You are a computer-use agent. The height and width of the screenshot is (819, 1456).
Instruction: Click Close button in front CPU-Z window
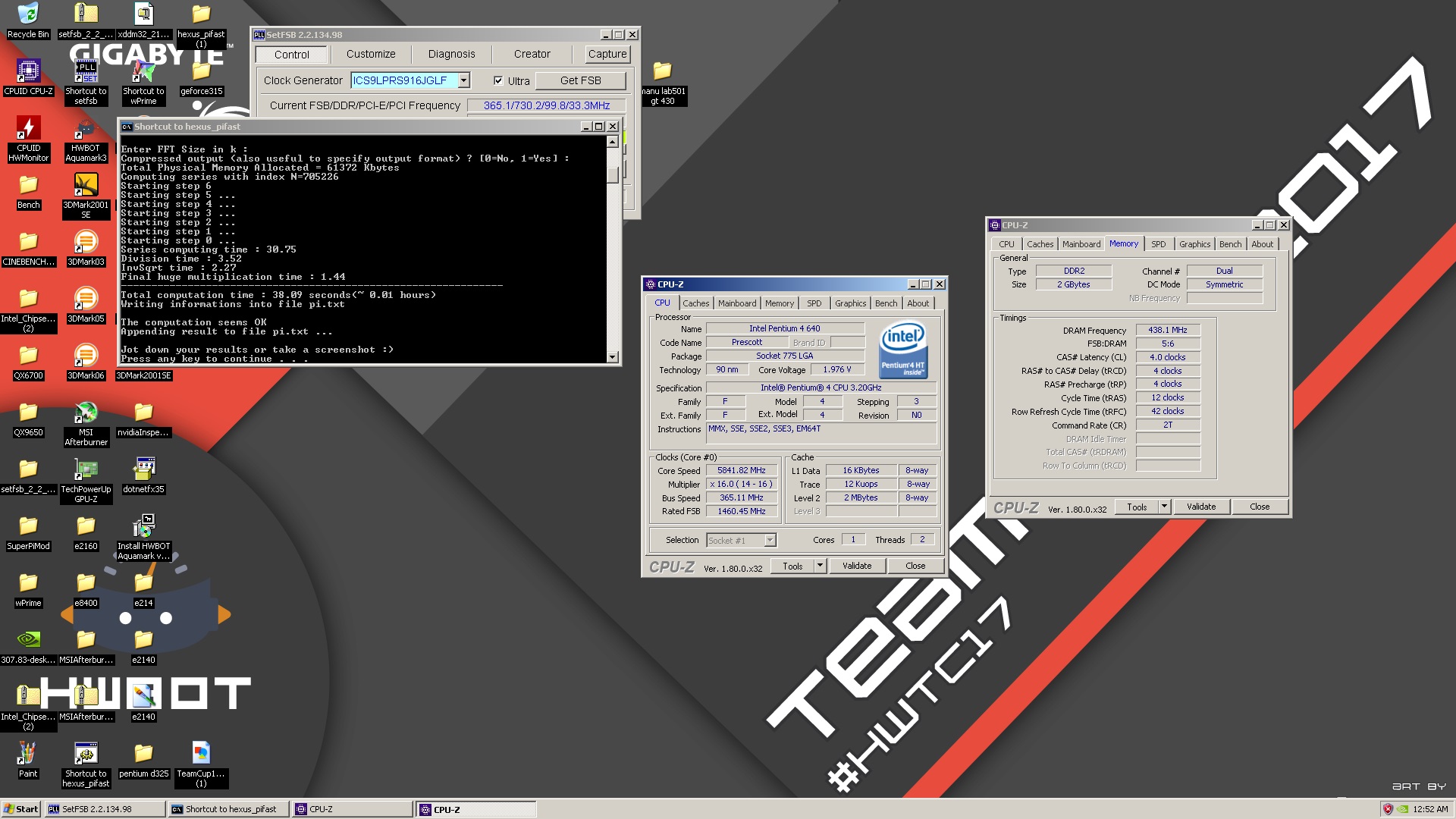915,566
